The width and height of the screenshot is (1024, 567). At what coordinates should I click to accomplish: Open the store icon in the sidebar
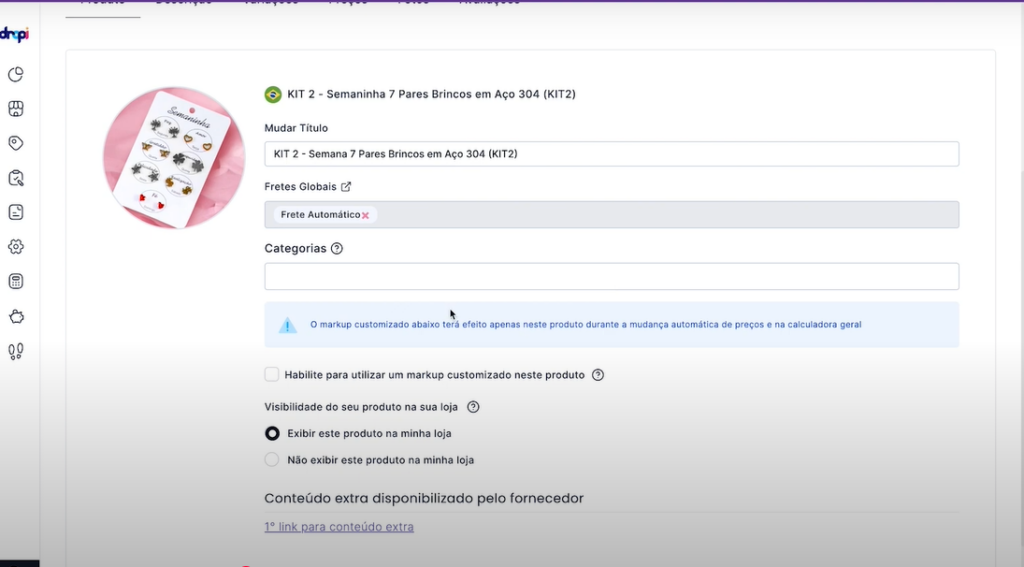point(16,108)
